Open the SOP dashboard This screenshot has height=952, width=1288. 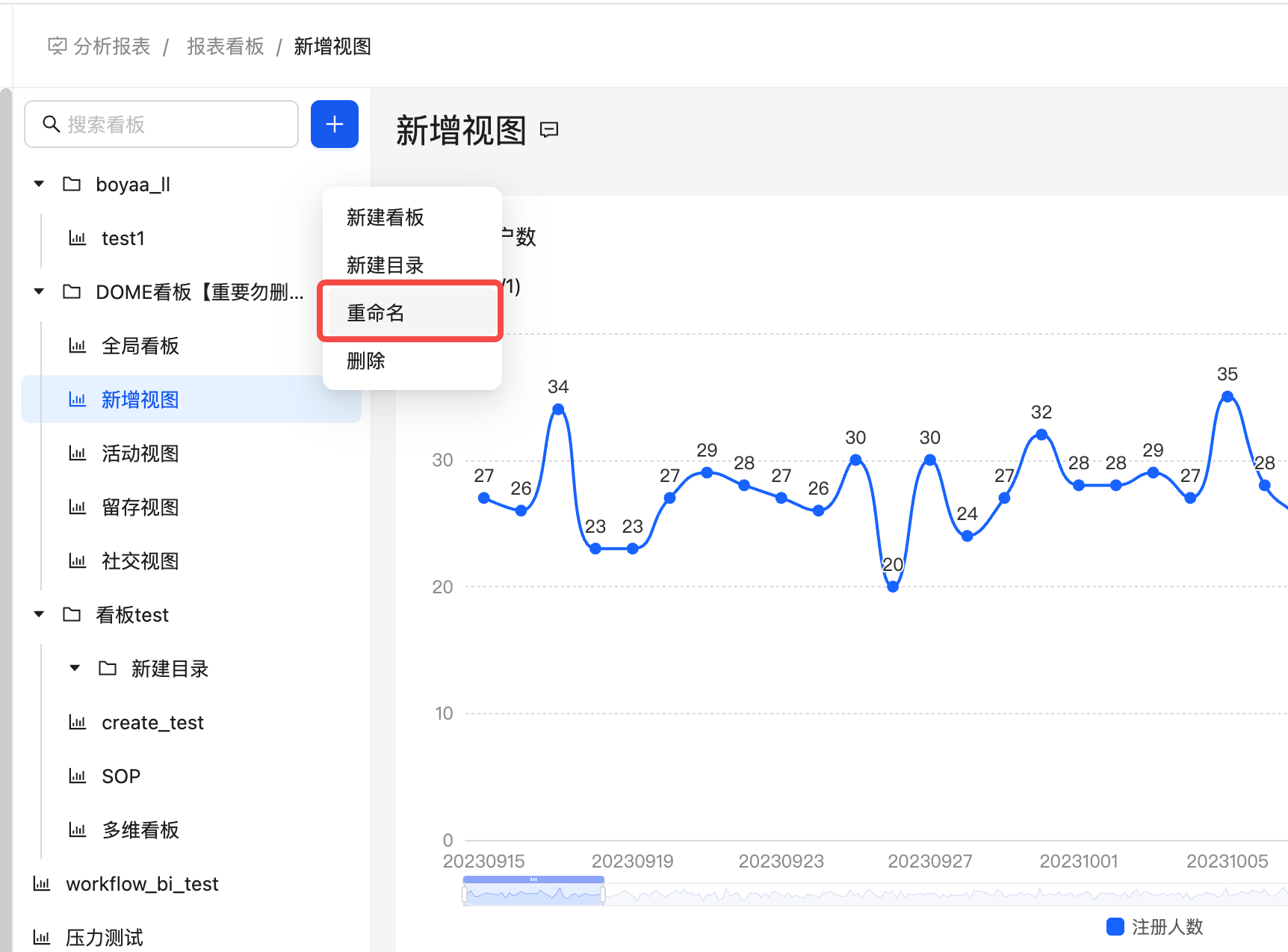[121, 776]
